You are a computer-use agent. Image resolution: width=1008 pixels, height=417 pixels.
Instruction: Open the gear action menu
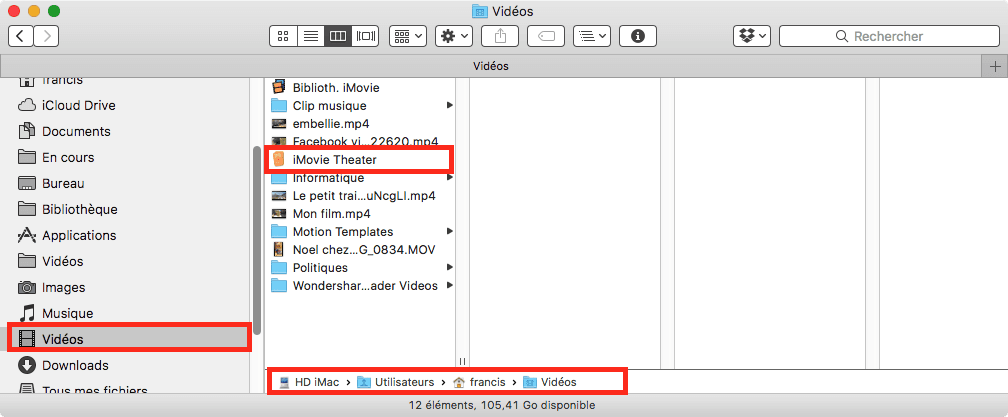click(454, 36)
